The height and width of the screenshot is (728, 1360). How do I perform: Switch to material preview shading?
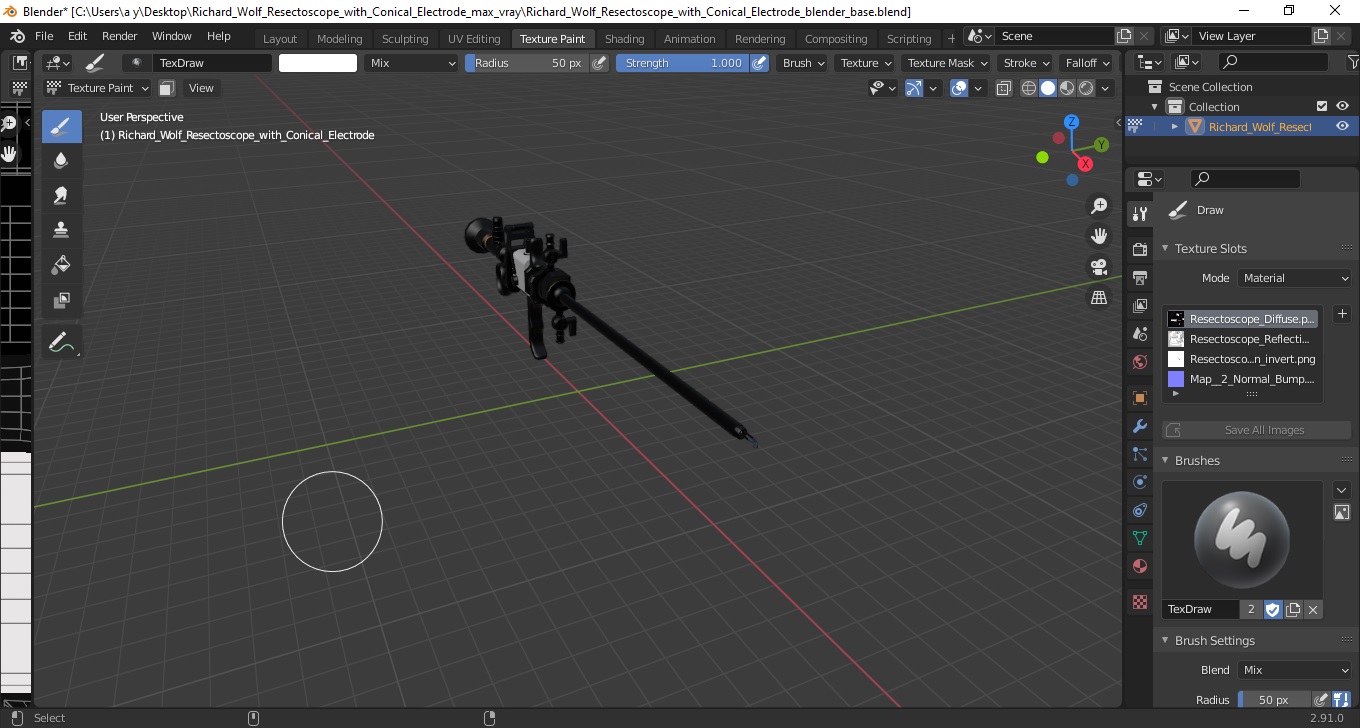1067,88
